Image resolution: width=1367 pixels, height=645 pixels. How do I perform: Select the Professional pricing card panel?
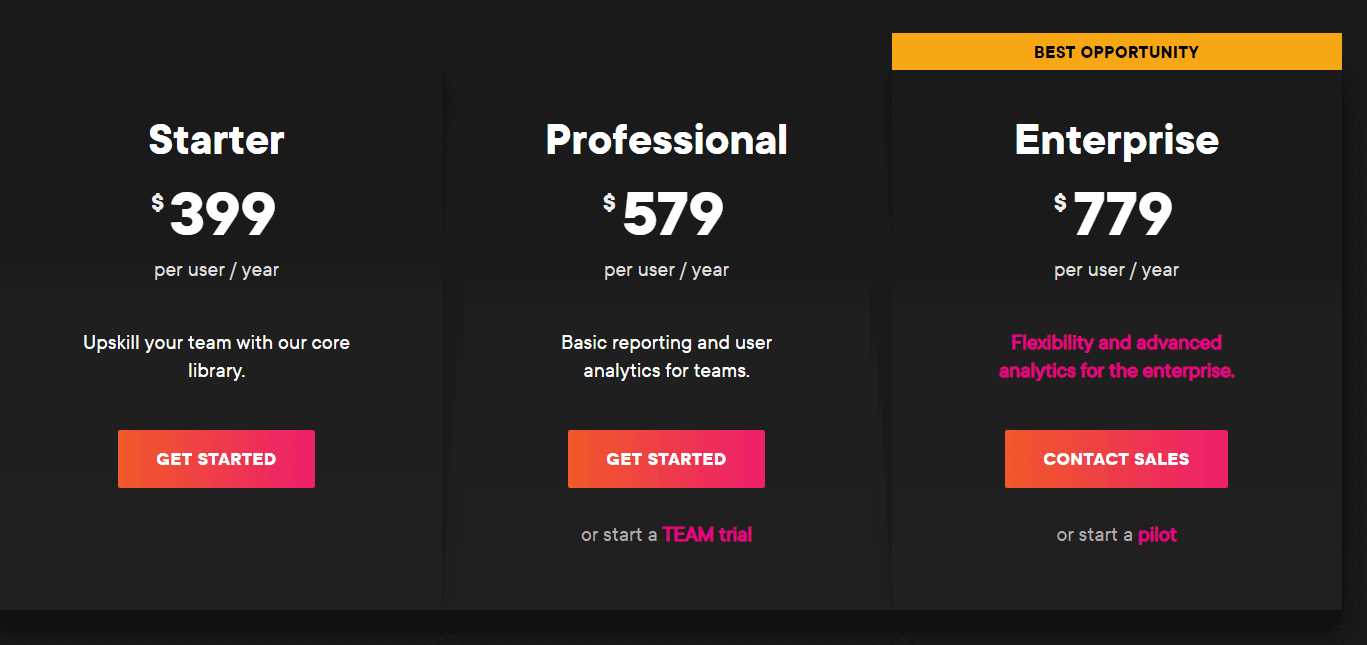click(x=666, y=580)
